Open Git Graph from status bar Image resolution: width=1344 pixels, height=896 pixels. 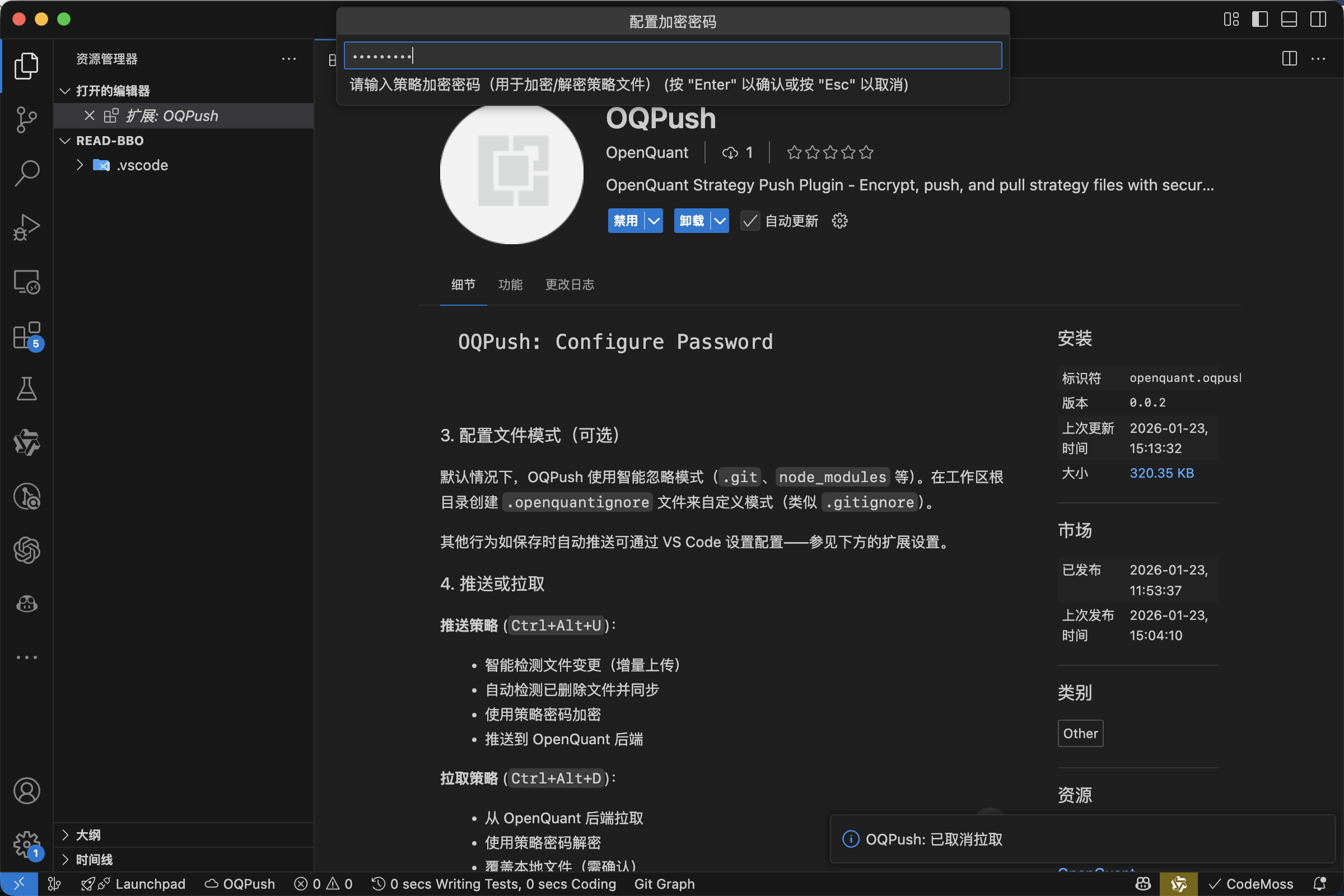click(x=664, y=884)
